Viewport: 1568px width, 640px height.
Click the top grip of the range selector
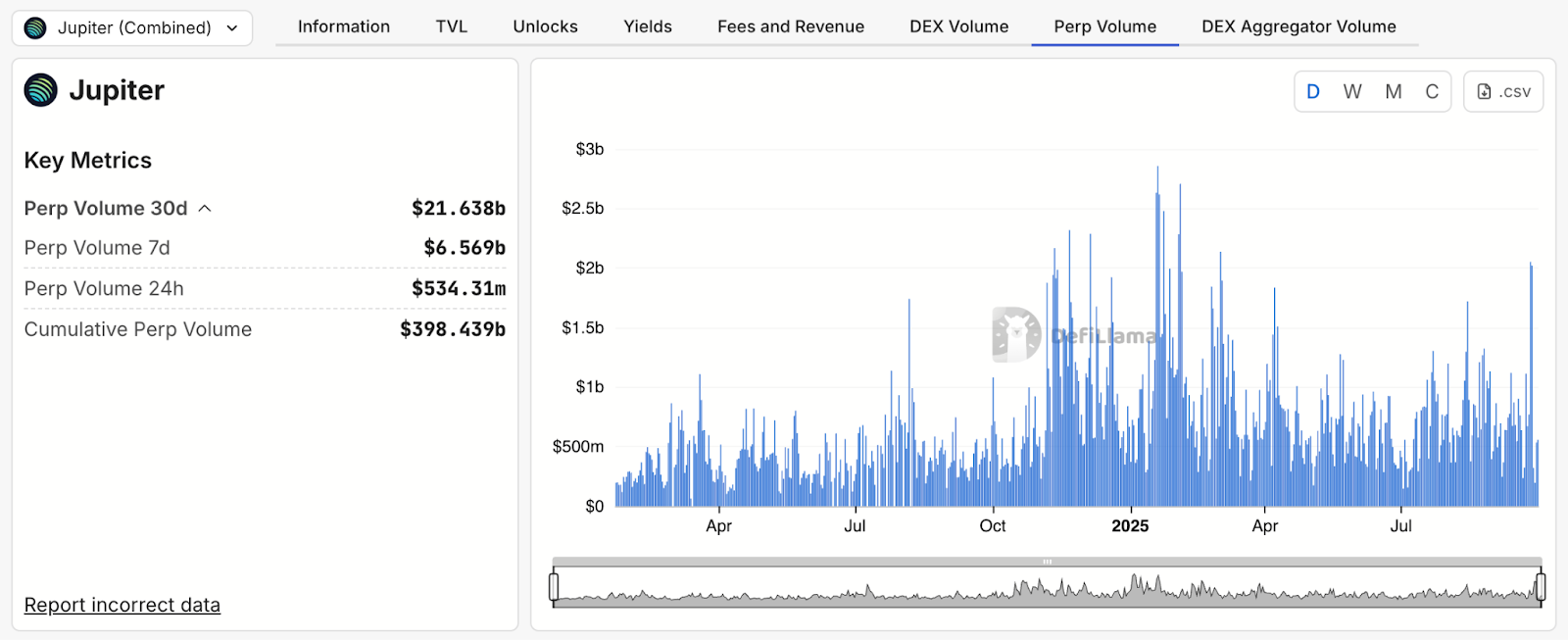1047,562
